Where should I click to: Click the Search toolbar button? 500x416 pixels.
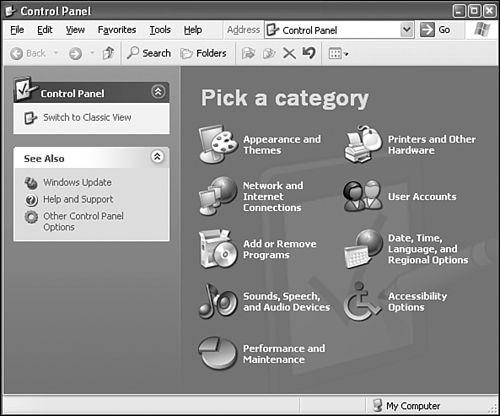[x=149, y=53]
